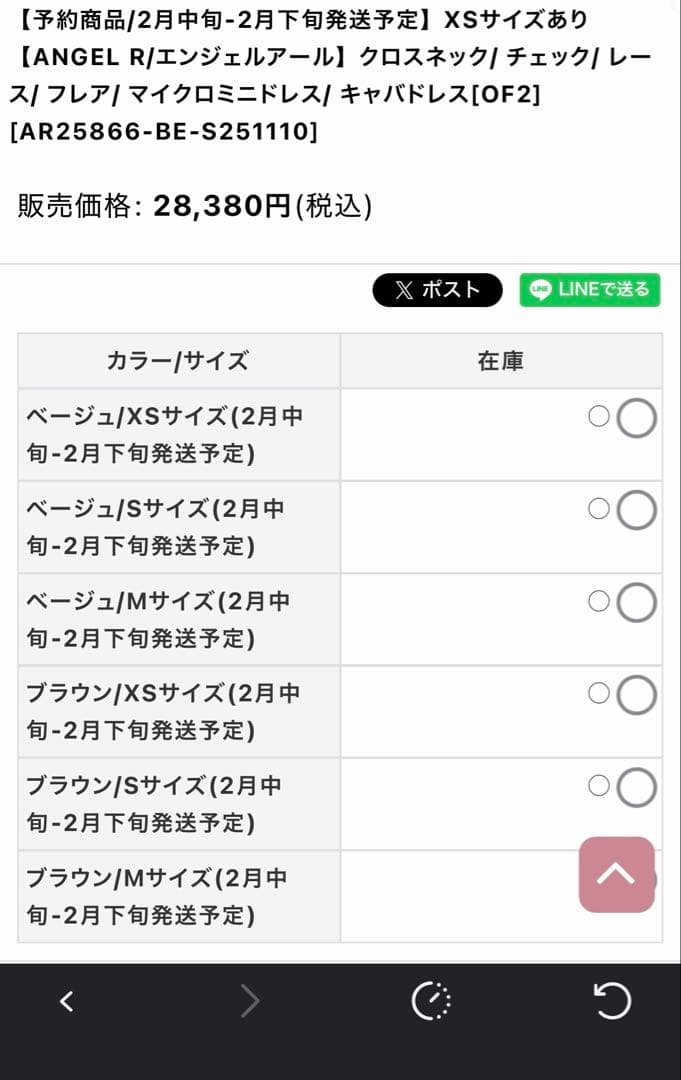This screenshot has width=681, height=1080.
Task: Click the X logo on the share button
Action: click(404, 289)
